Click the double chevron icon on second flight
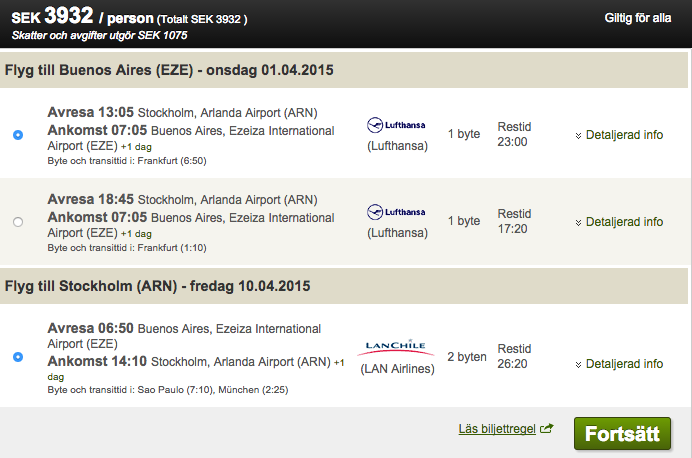The height and width of the screenshot is (458, 692). [578, 223]
